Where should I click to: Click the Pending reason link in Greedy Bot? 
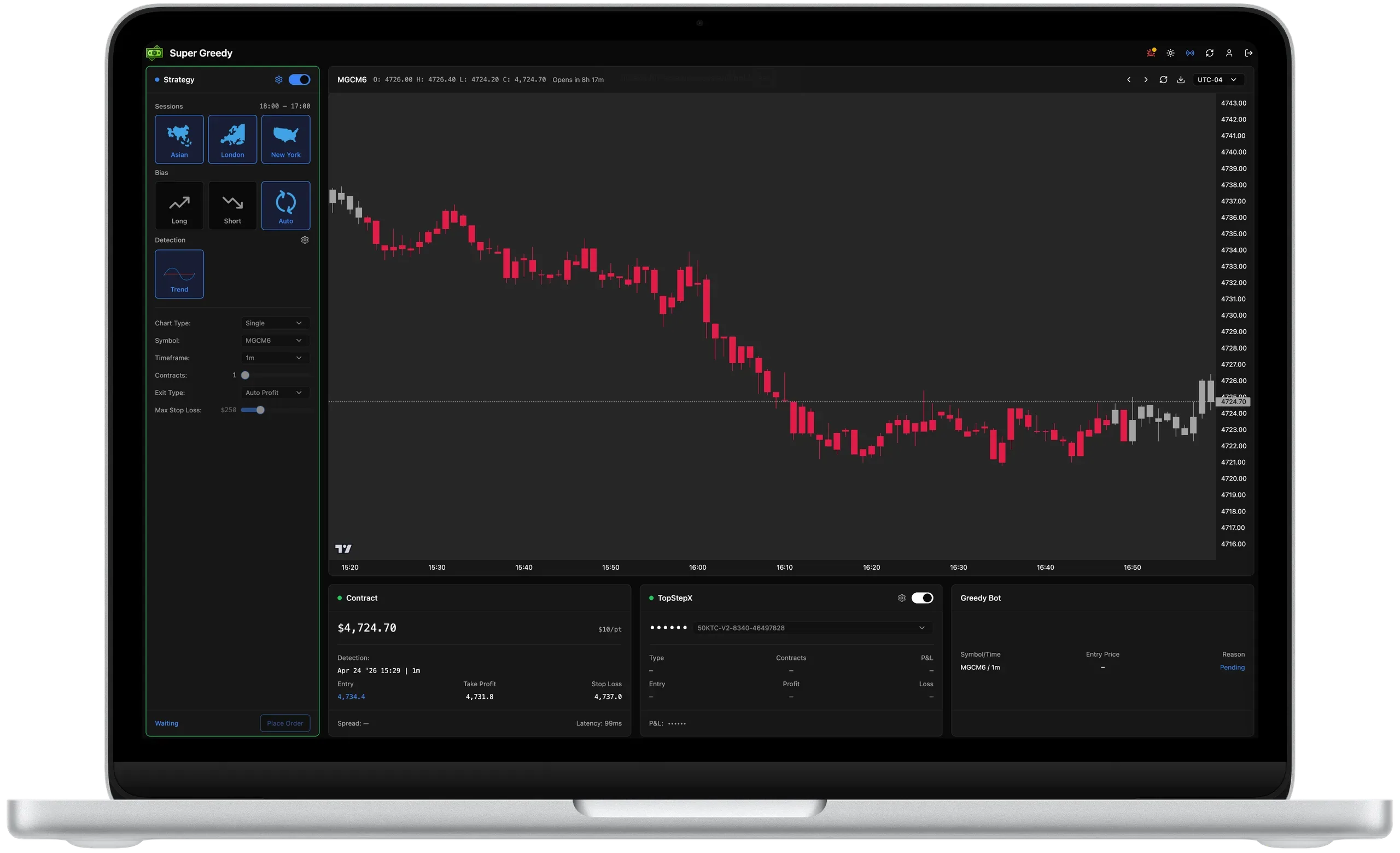coord(1232,667)
